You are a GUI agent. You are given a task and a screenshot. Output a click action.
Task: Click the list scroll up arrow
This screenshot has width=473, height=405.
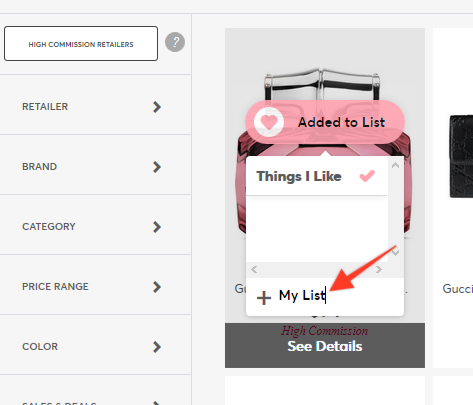pos(395,165)
